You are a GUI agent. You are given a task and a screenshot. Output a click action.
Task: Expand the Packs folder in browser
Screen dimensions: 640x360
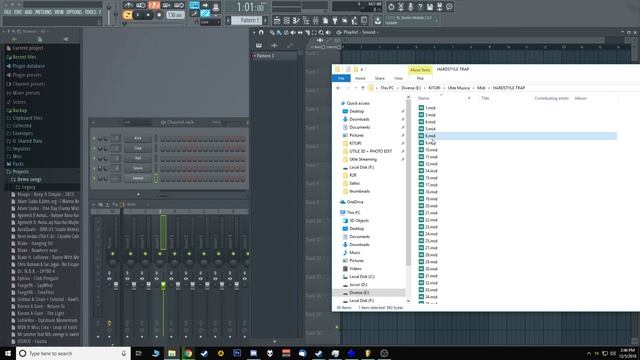tap(17, 164)
